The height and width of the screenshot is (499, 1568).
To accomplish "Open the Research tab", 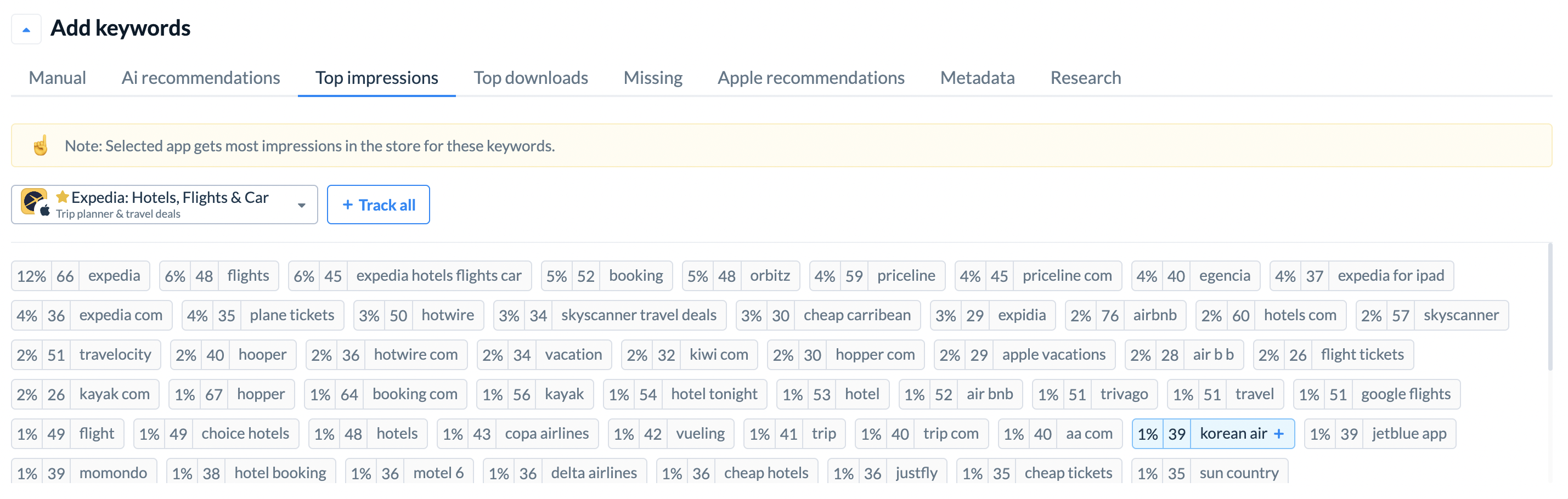I will (1085, 78).
